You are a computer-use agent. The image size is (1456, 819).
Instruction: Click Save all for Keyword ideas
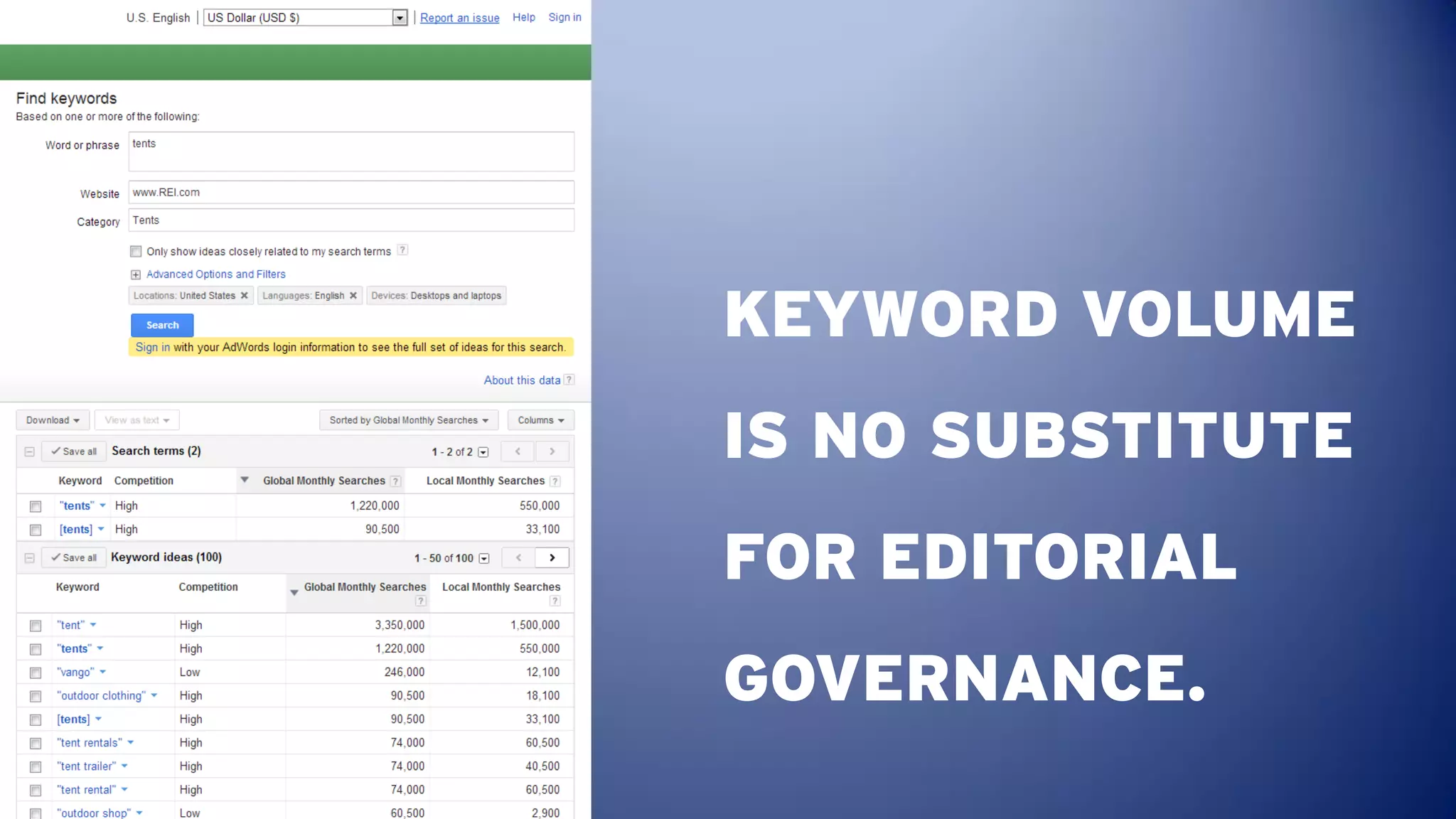click(74, 557)
